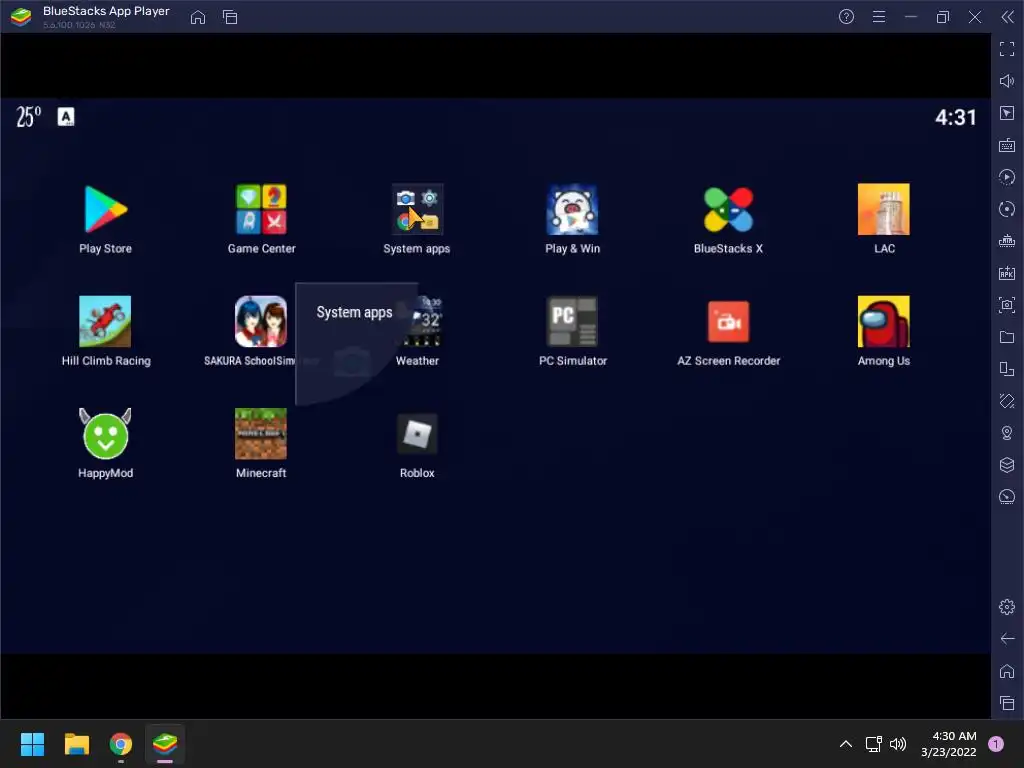Open Windows notification badge
The image size is (1024, 768).
click(996, 744)
